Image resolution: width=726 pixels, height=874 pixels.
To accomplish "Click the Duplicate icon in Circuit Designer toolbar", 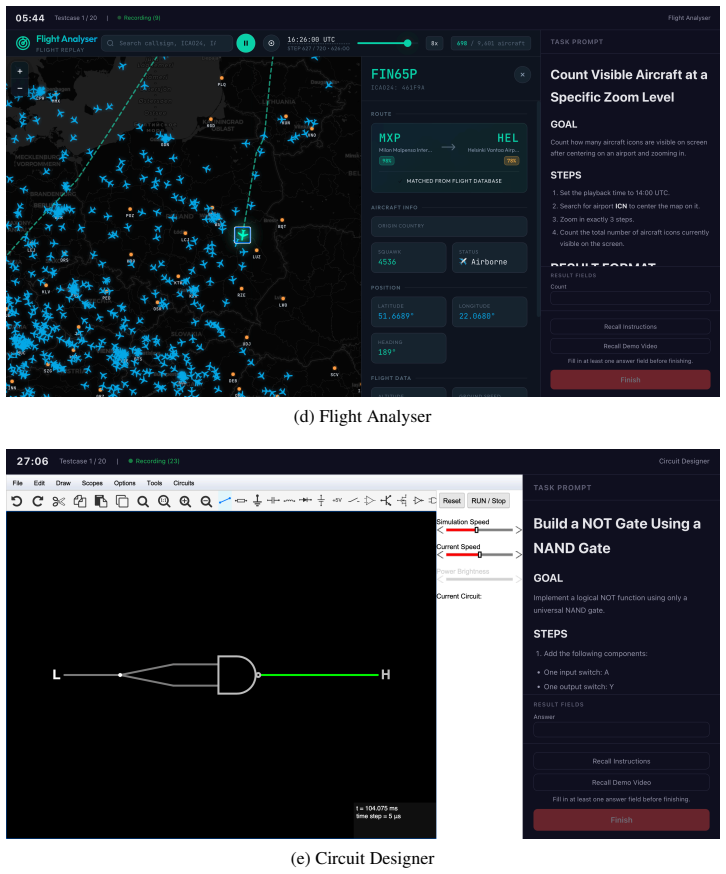I will [x=122, y=501].
